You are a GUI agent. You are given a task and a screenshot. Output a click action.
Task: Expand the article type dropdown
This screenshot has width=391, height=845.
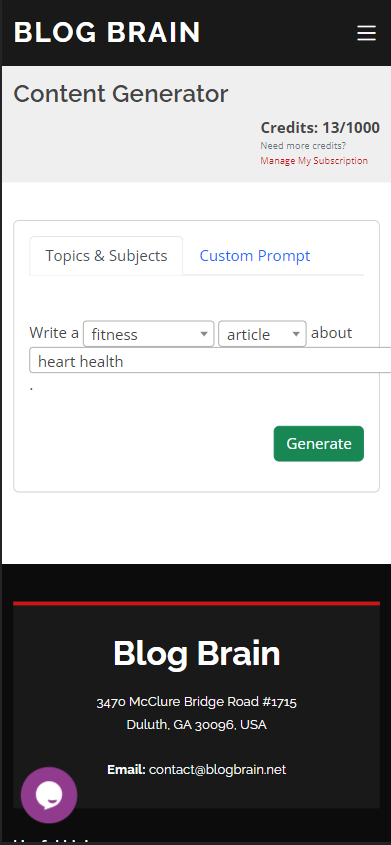262,334
